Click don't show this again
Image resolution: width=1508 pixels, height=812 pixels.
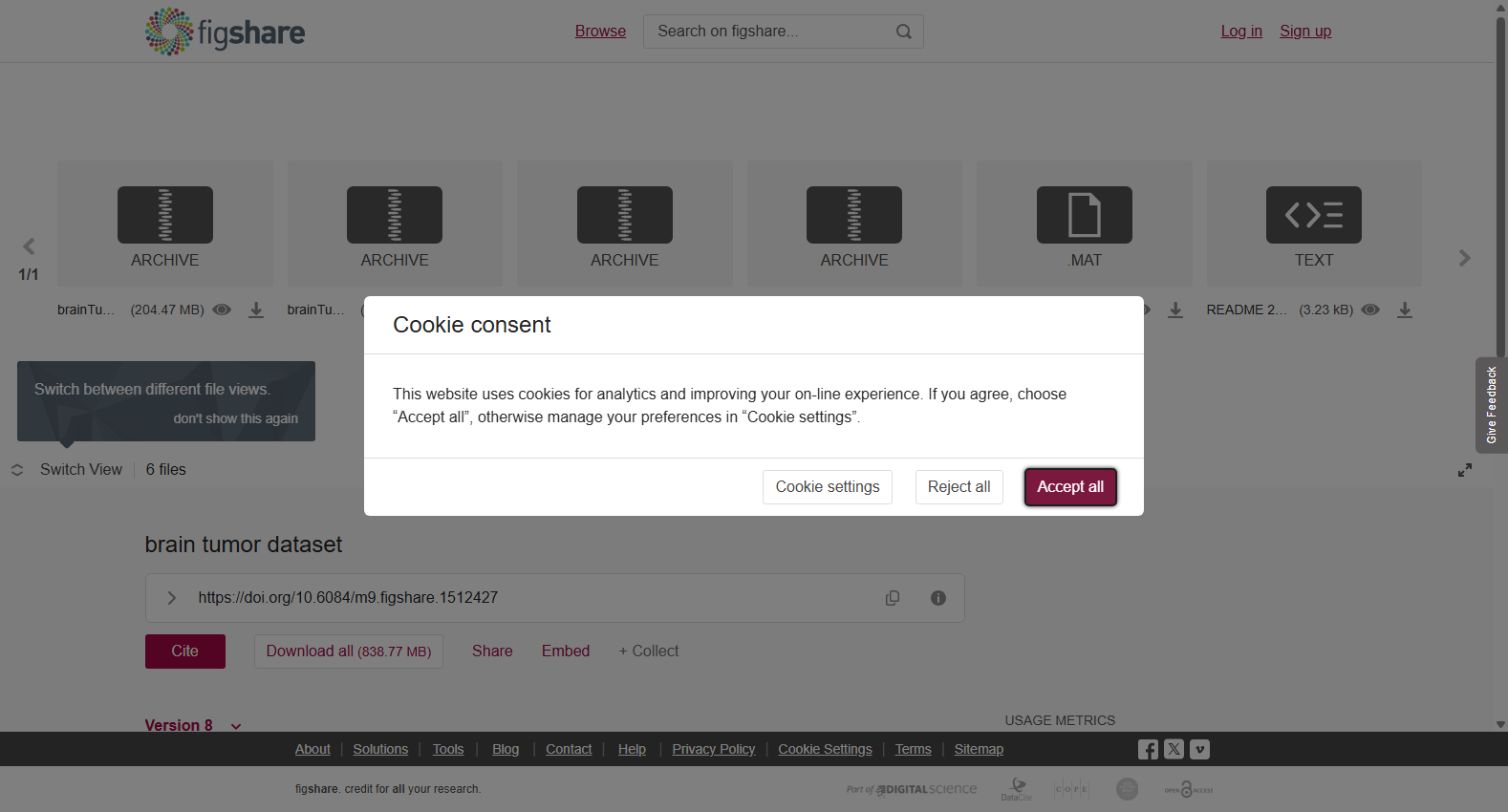click(235, 418)
